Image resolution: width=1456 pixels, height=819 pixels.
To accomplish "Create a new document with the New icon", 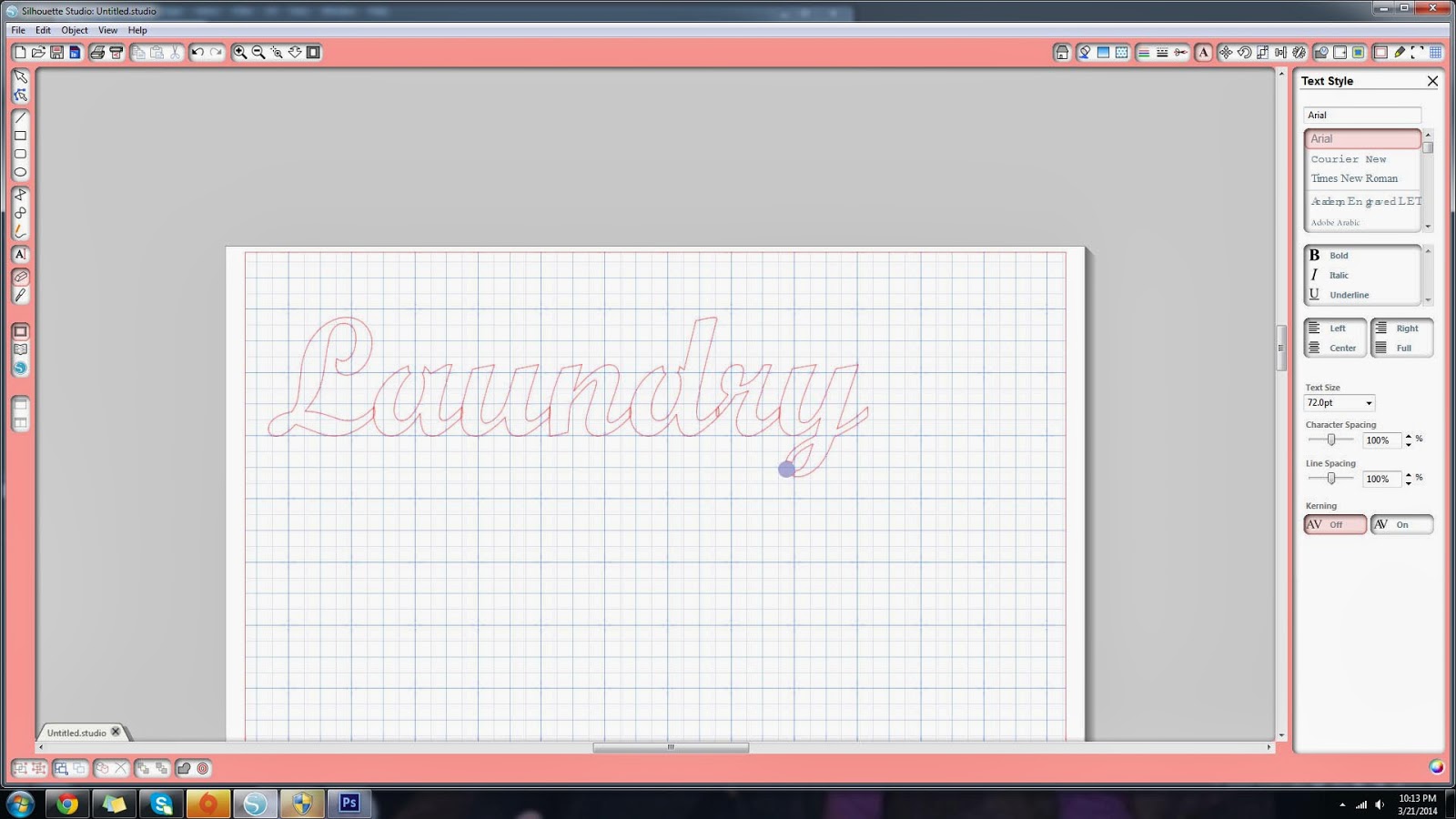I will coord(20,53).
